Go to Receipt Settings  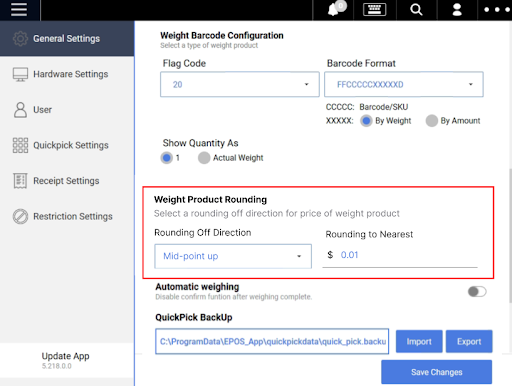click(67, 181)
